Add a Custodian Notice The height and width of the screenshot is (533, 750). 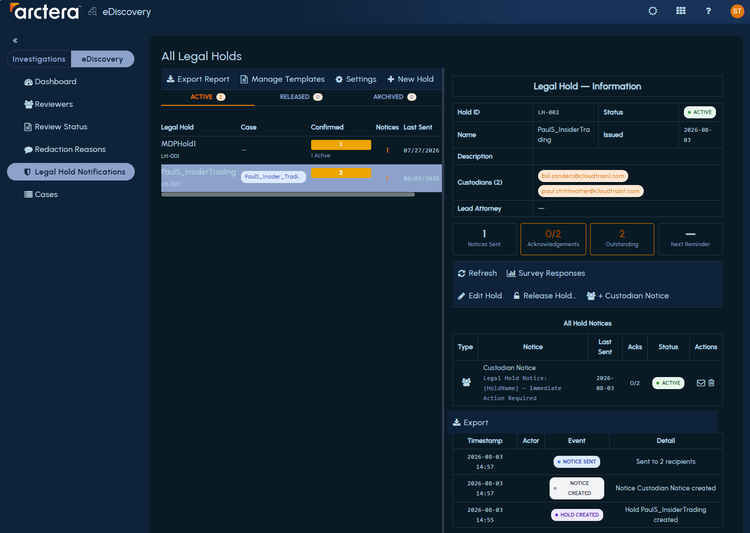628,296
